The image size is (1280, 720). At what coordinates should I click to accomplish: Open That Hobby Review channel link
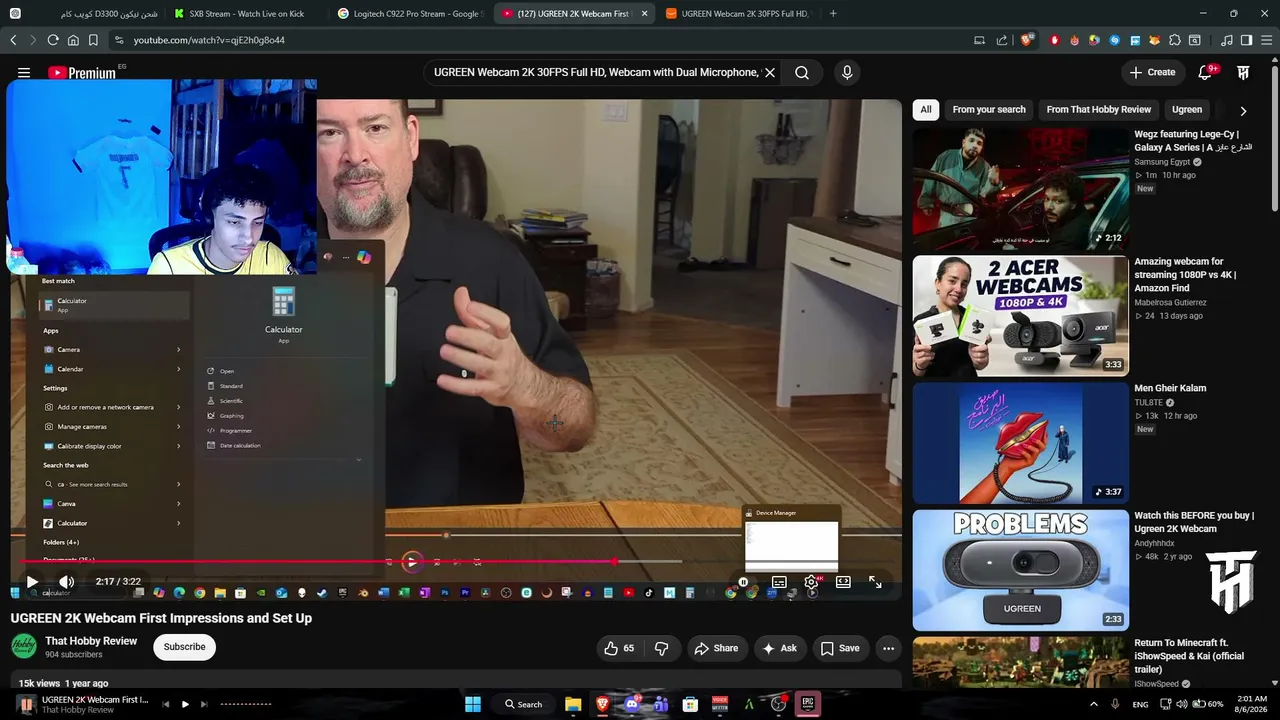pyautogui.click(x=91, y=641)
